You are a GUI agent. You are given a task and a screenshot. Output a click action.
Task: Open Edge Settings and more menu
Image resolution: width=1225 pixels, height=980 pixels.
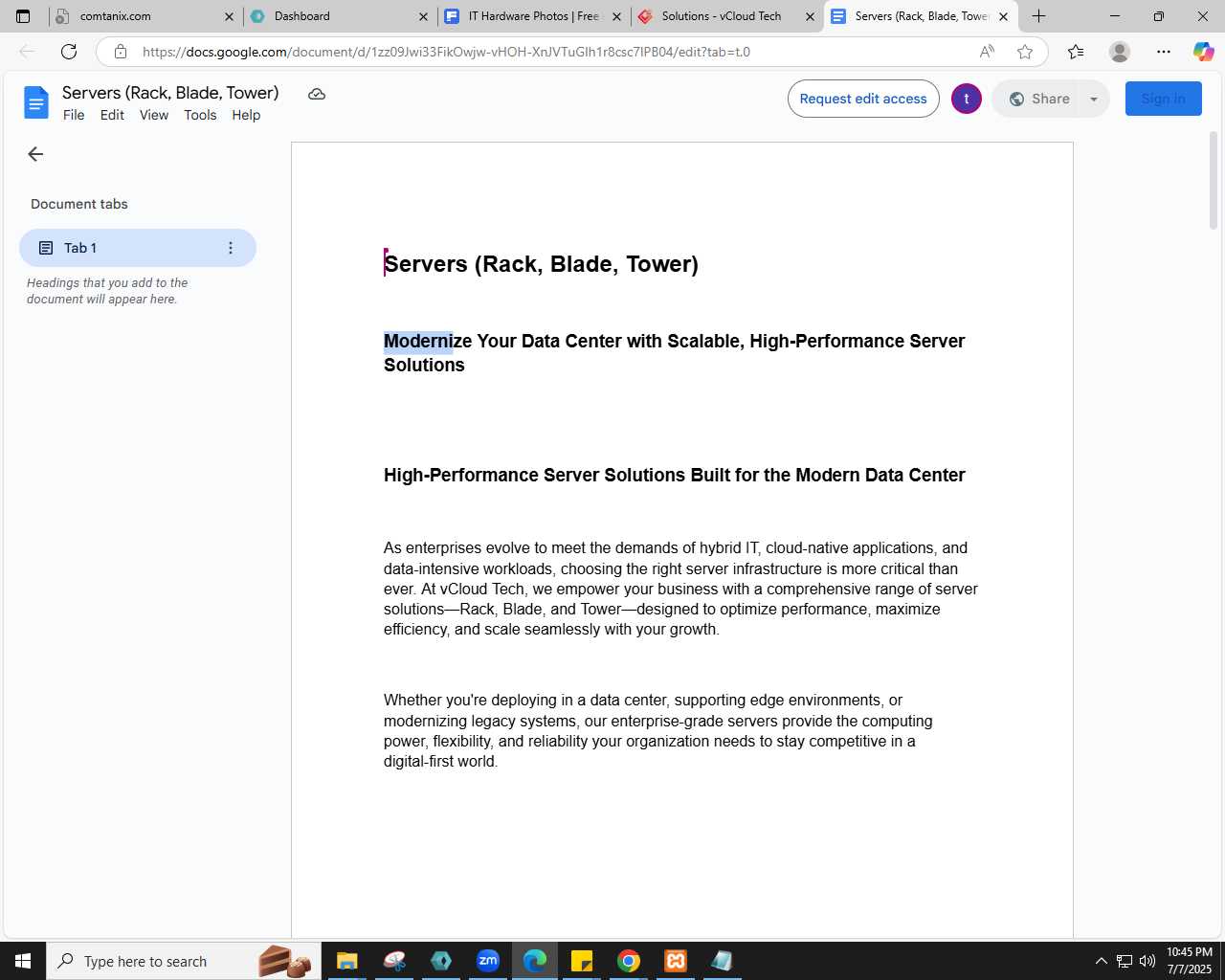1164,52
